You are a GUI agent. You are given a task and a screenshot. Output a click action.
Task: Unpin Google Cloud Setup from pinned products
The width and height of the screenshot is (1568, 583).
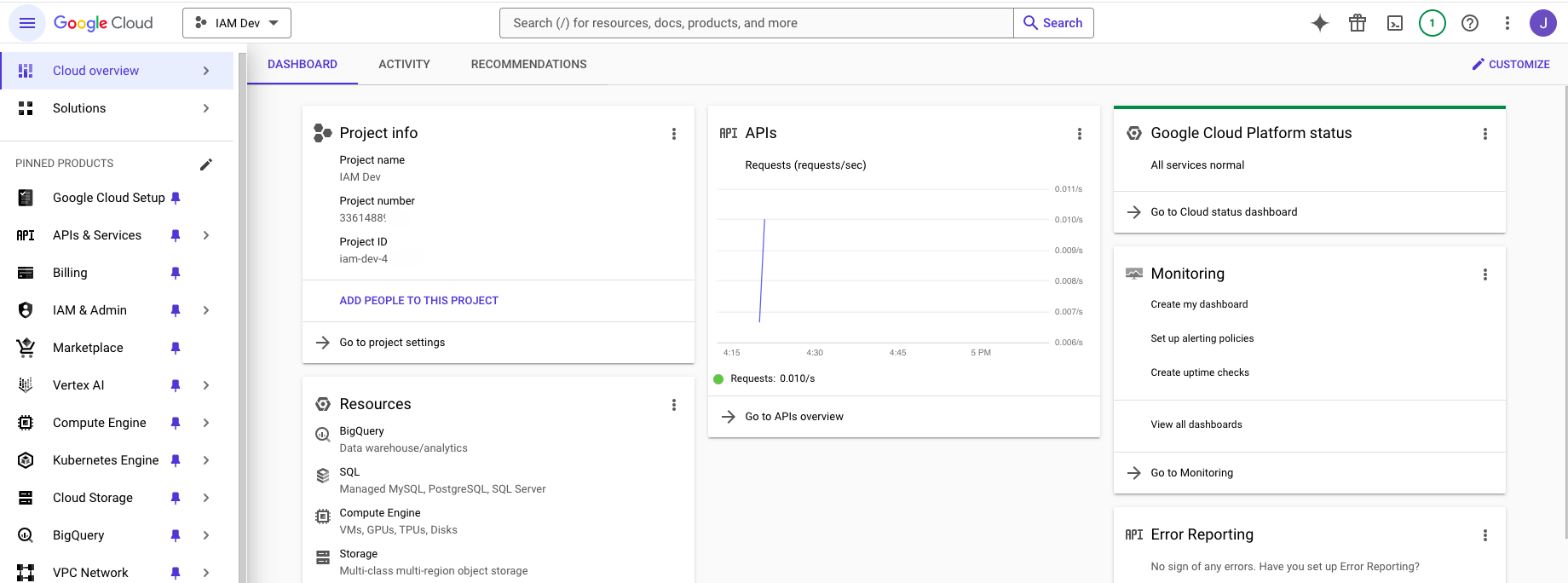[176, 198]
